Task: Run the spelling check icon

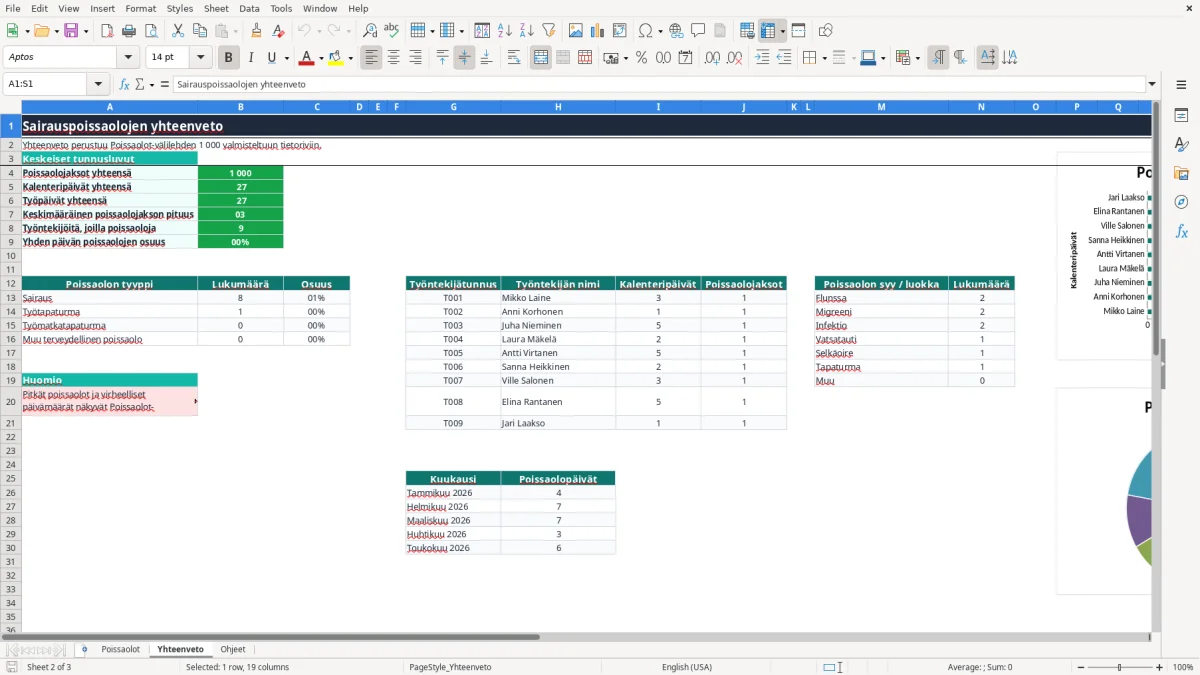Action: click(x=391, y=31)
